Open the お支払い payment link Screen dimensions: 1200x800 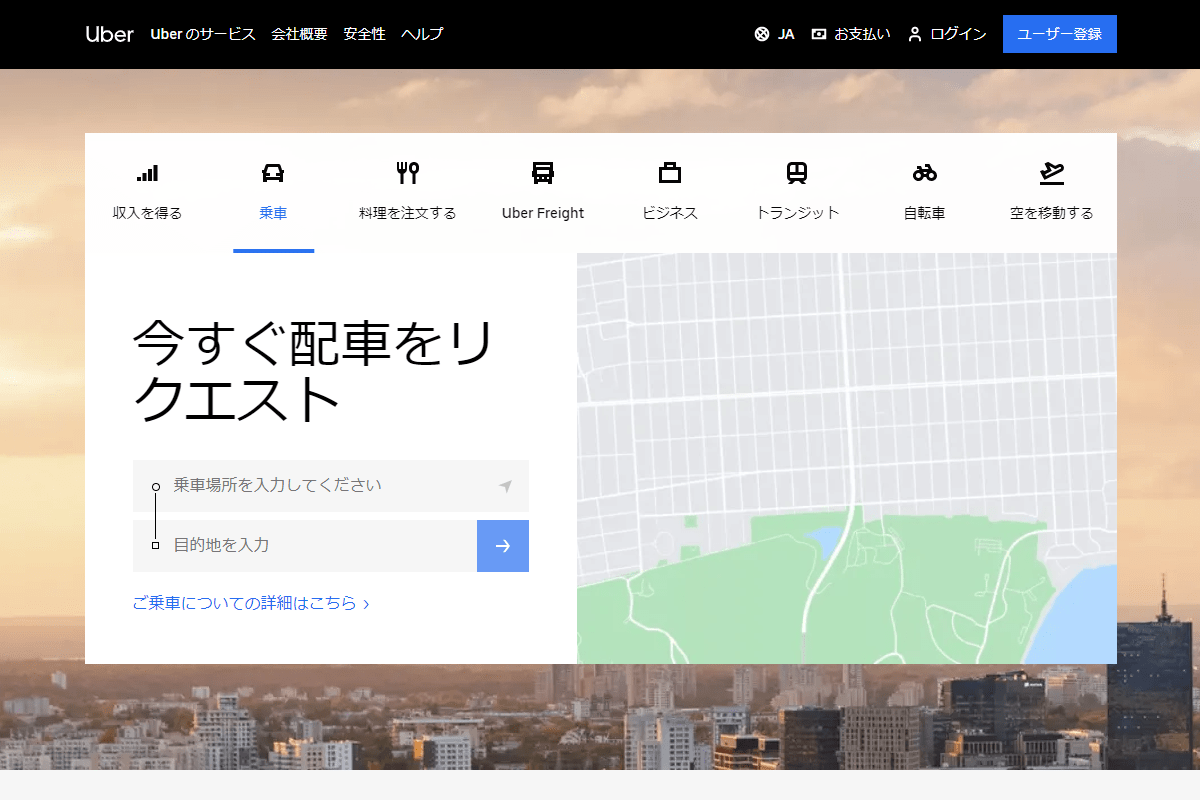pyautogui.click(x=851, y=34)
